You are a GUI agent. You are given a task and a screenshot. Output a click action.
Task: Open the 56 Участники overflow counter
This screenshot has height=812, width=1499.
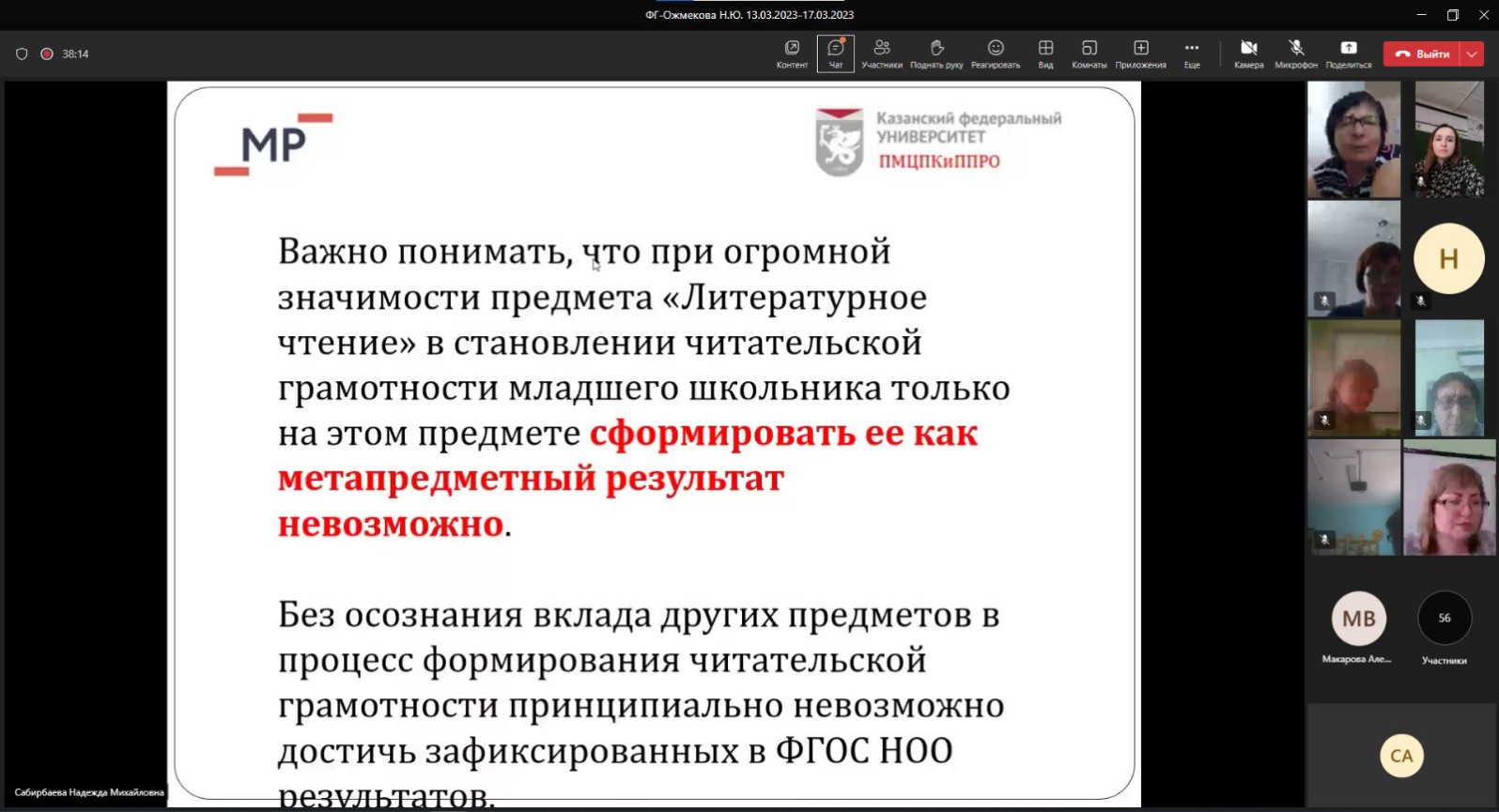[1444, 619]
